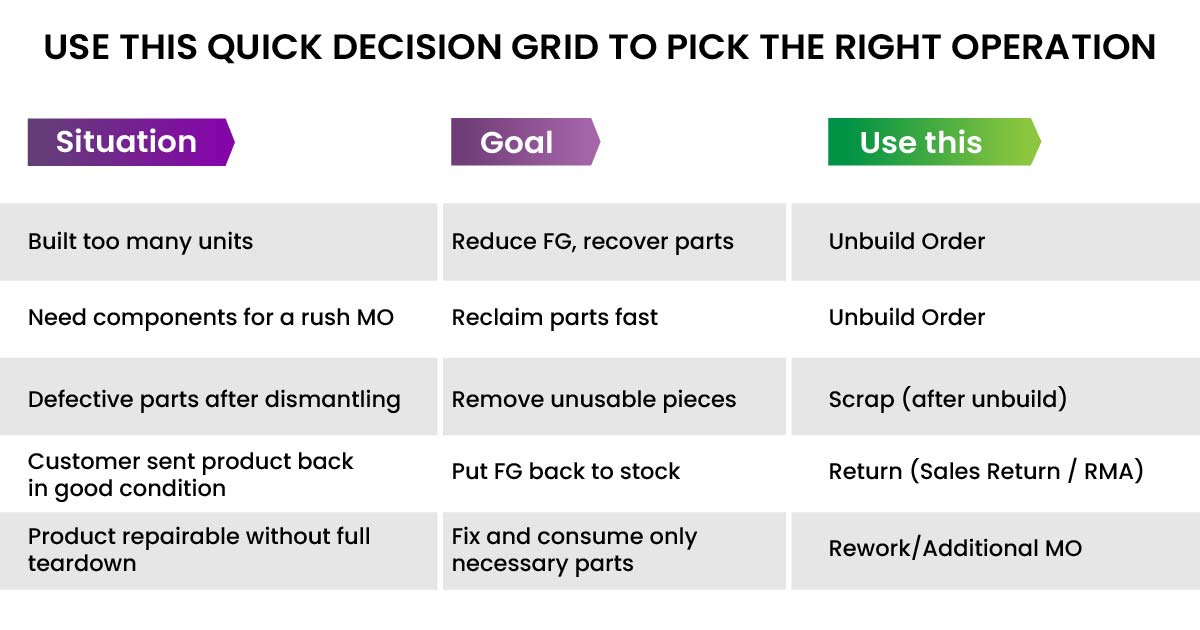
Task: Choose 'Scrap (after unbuild)' operation
Action: (x=947, y=399)
